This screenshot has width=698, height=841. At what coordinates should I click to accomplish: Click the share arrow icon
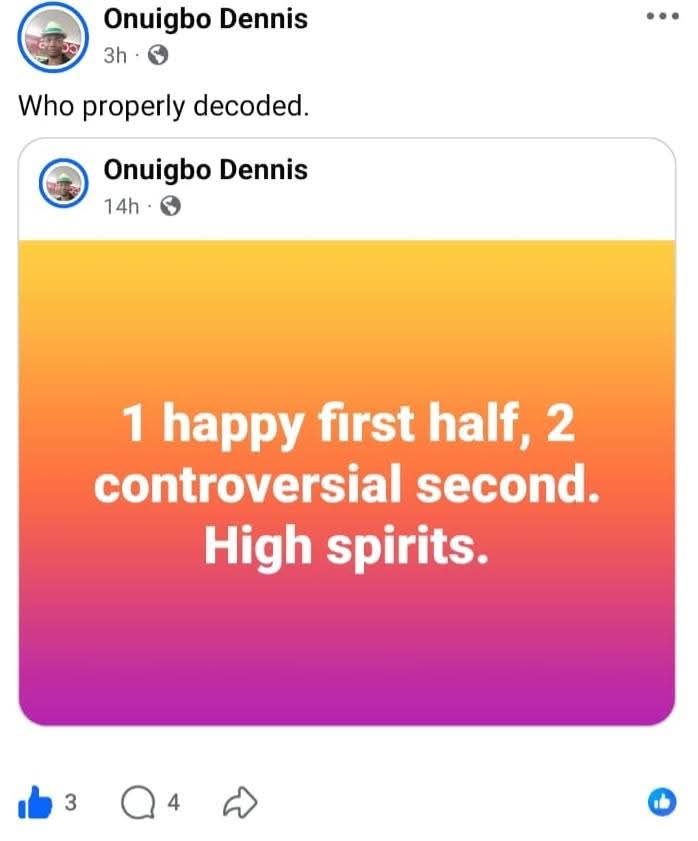(x=241, y=800)
